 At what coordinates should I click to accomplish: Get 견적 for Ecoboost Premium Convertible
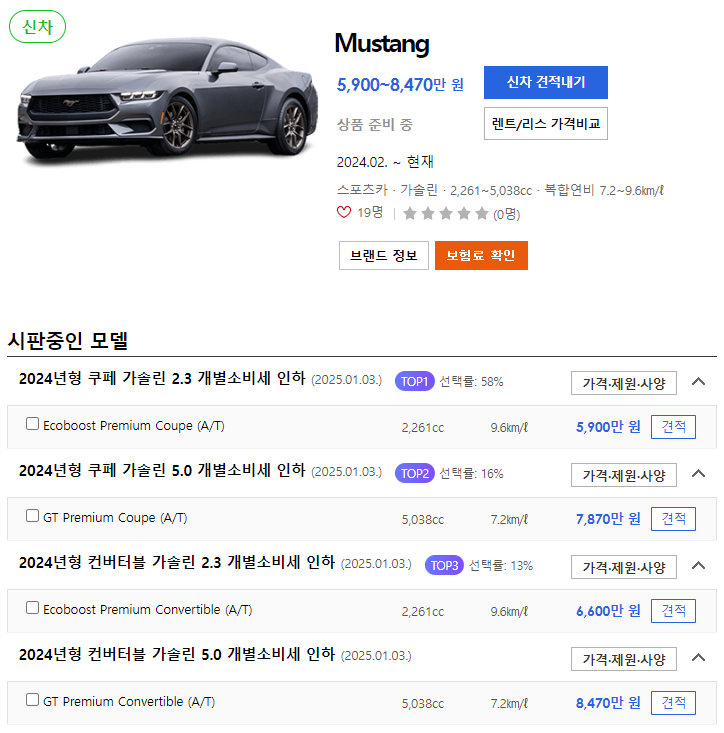pyautogui.click(x=673, y=611)
